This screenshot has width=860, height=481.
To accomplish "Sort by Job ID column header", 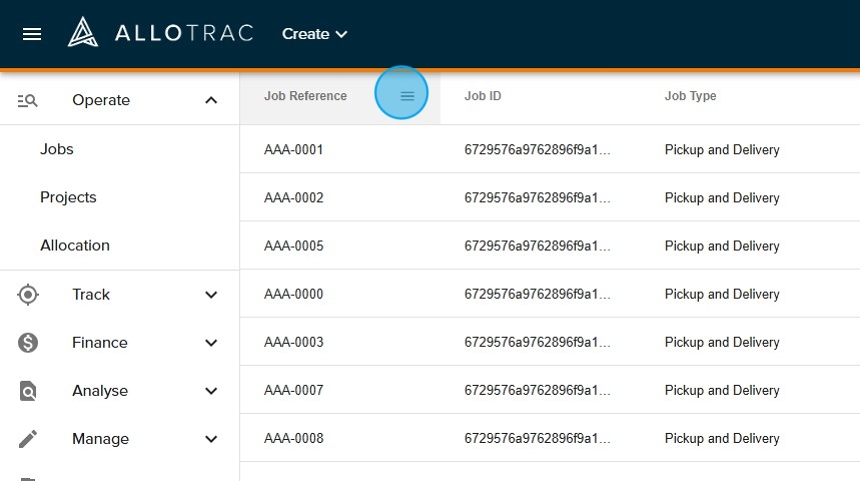I will pos(483,96).
